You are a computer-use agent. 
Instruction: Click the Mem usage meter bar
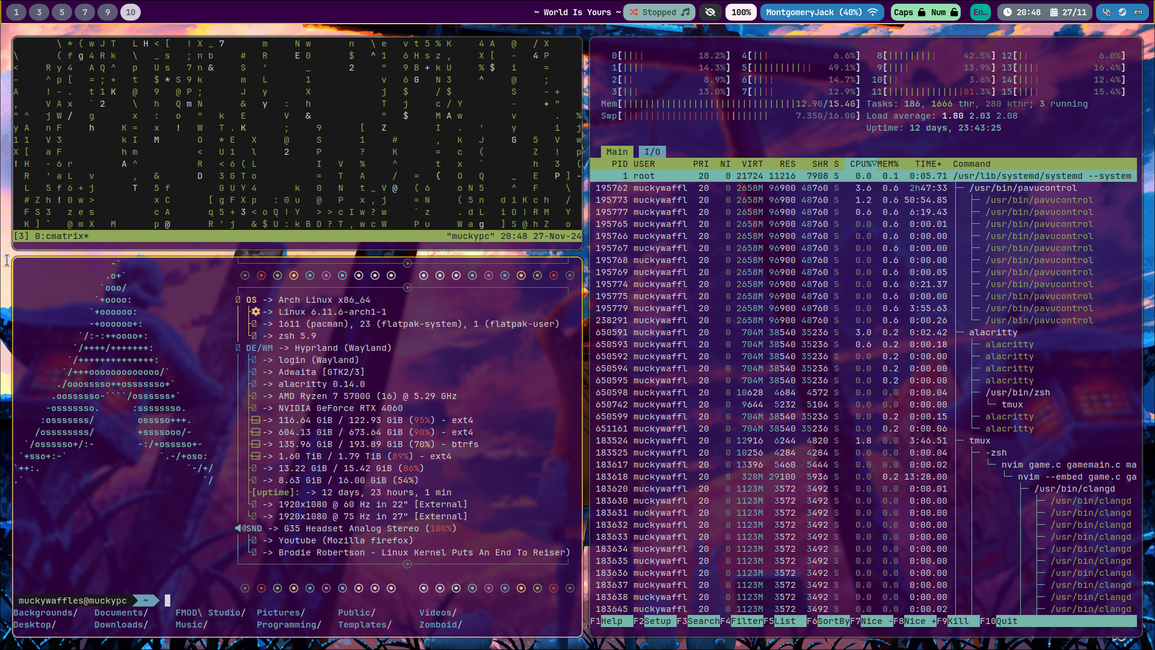pos(730,104)
